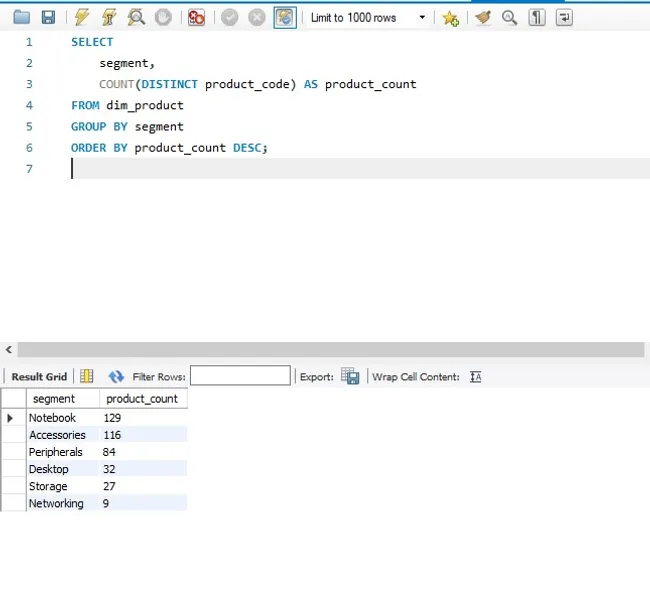Screen dimensions: 650x612
Task: Commit transaction check mark icon
Action: point(230,17)
